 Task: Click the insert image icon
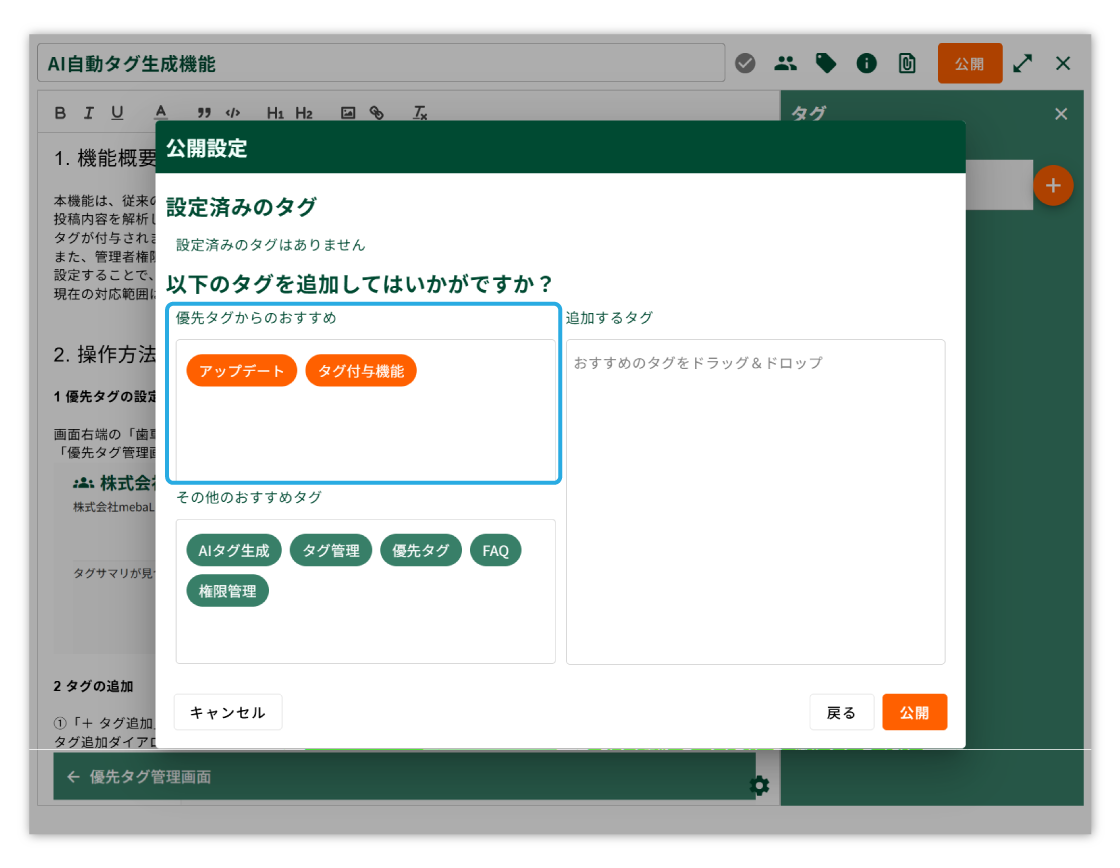point(348,113)
